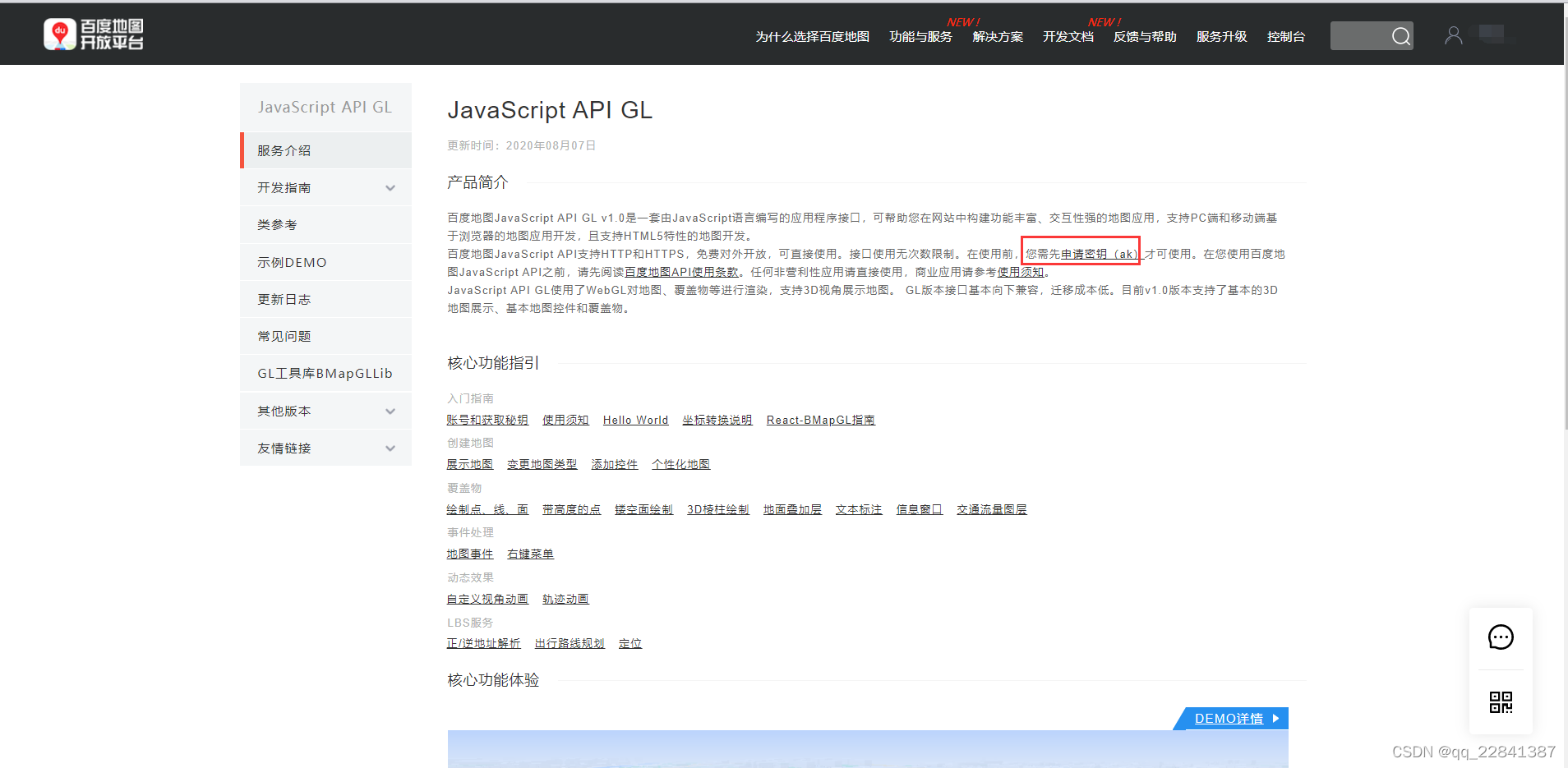Viewport: 1568px width, 768px height.
Task: Open 镂空面绘制 link
Action: pyautogui.click(x=643, y=509)
